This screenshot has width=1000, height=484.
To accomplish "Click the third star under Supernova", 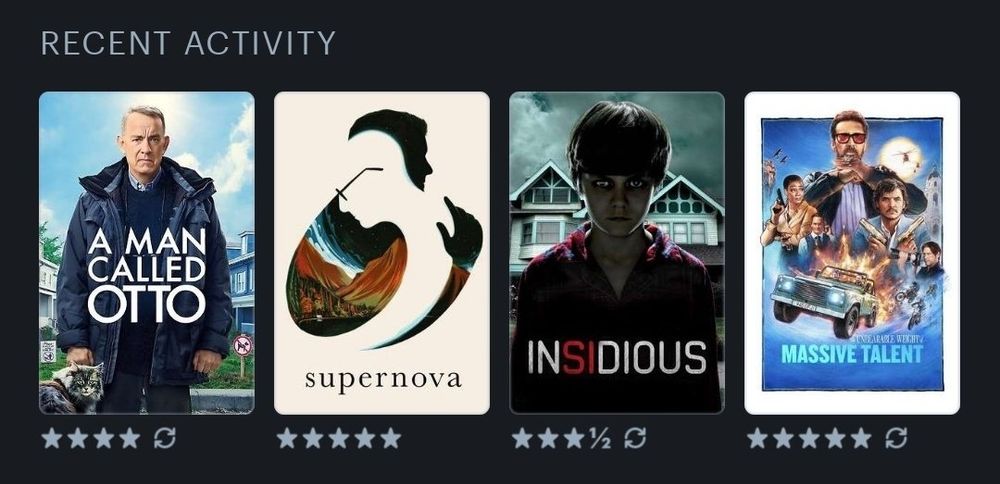I will pos(339,438).
